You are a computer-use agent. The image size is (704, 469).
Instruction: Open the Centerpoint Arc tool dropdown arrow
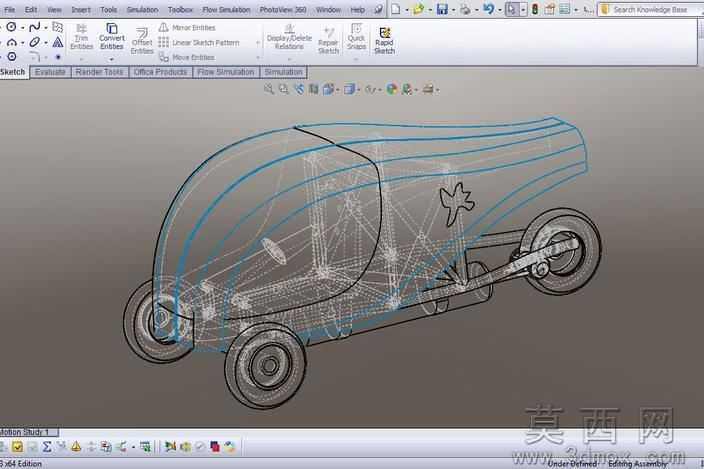coord(22,43)
